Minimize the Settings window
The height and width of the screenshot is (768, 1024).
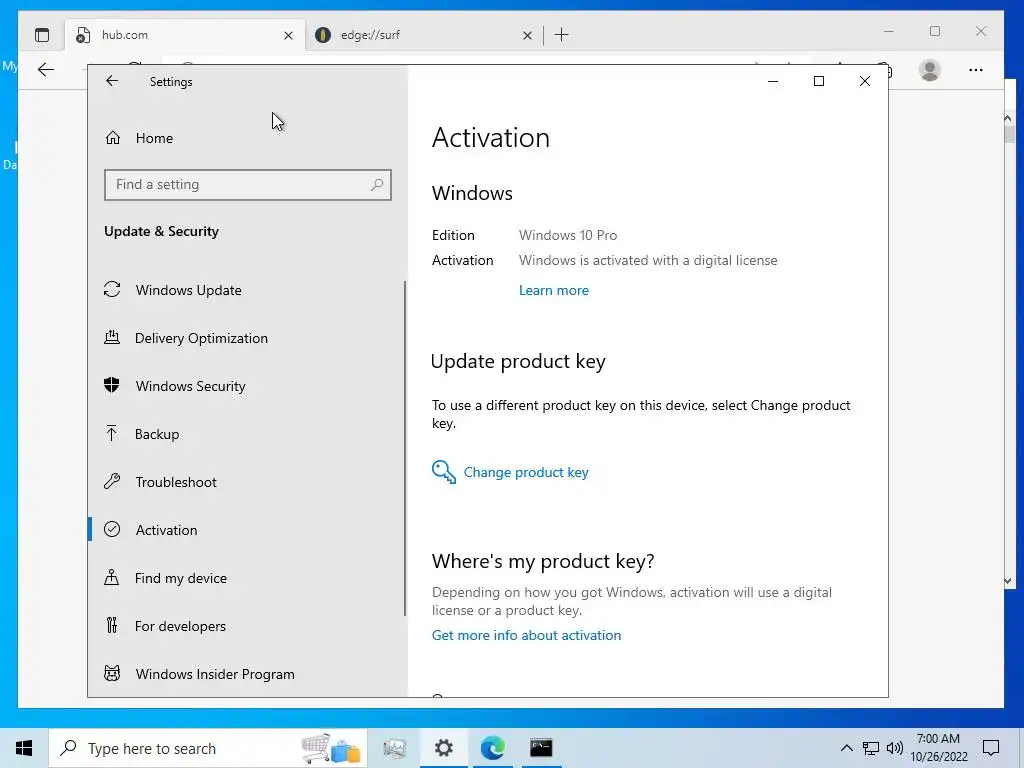773,81
